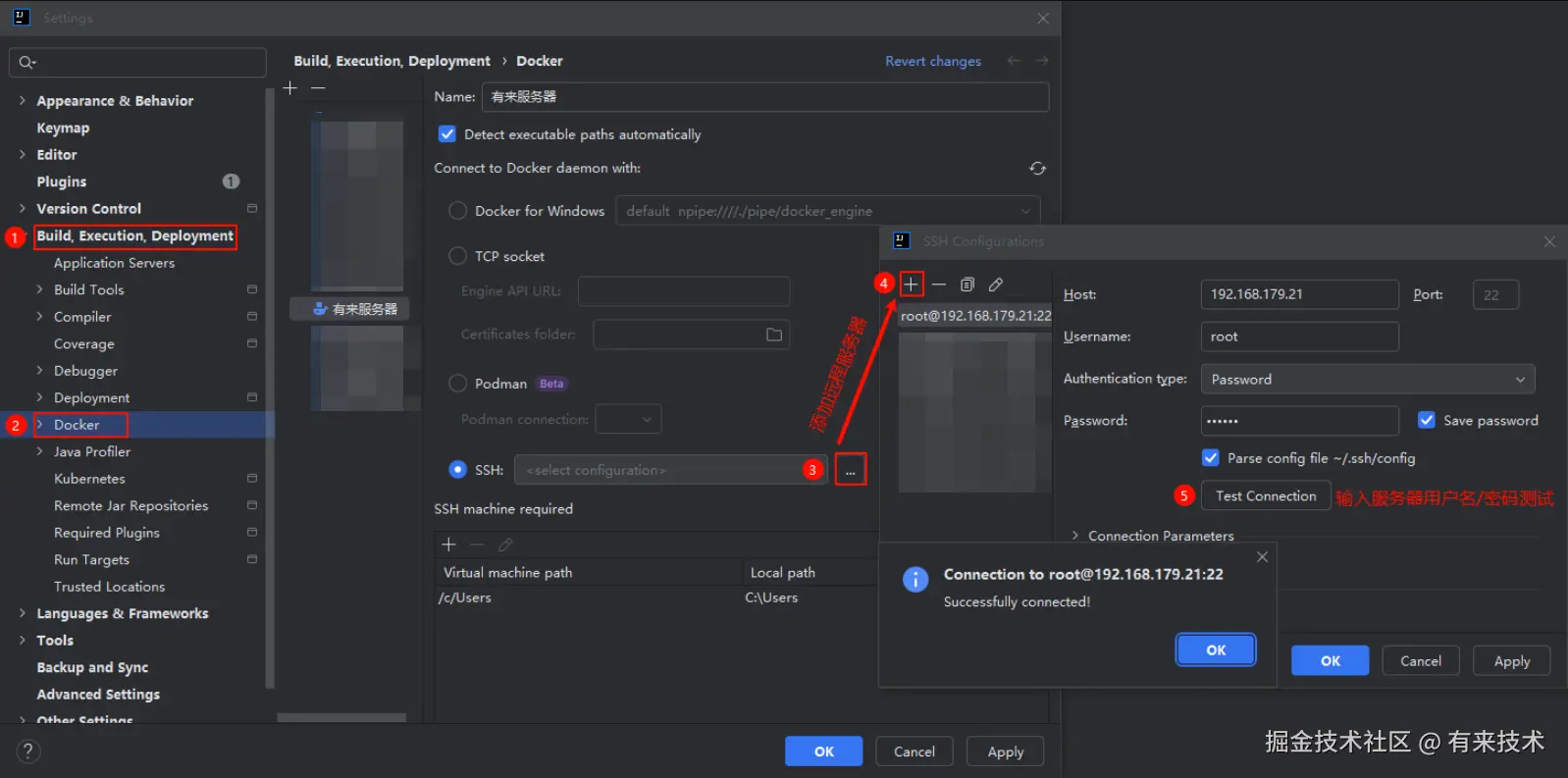Click the Certificates folder browse icon
This screenshot has width=1568, height=778.
coord(774,335)
